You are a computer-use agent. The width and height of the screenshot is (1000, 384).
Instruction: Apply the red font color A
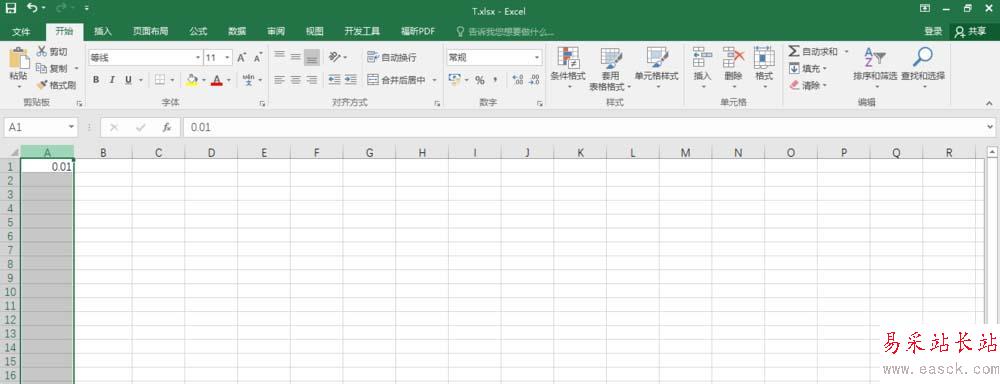click(216, 80)
